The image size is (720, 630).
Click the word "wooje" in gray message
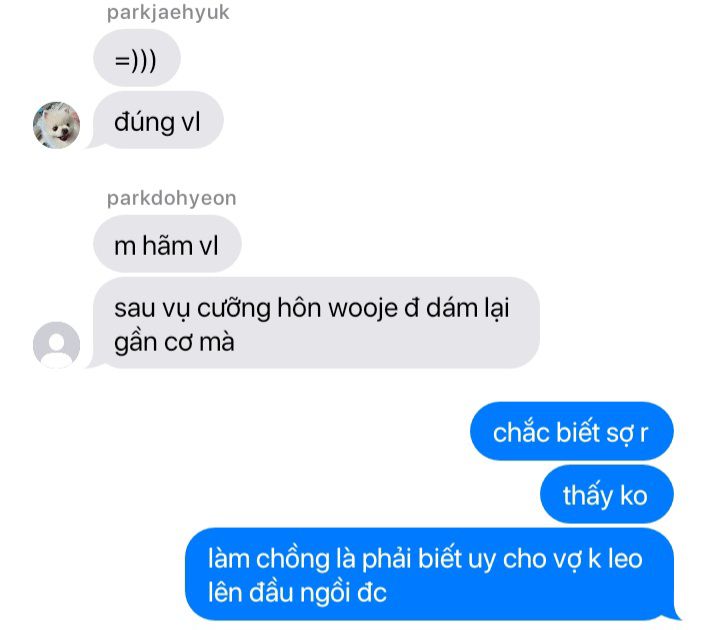point(363,308)
